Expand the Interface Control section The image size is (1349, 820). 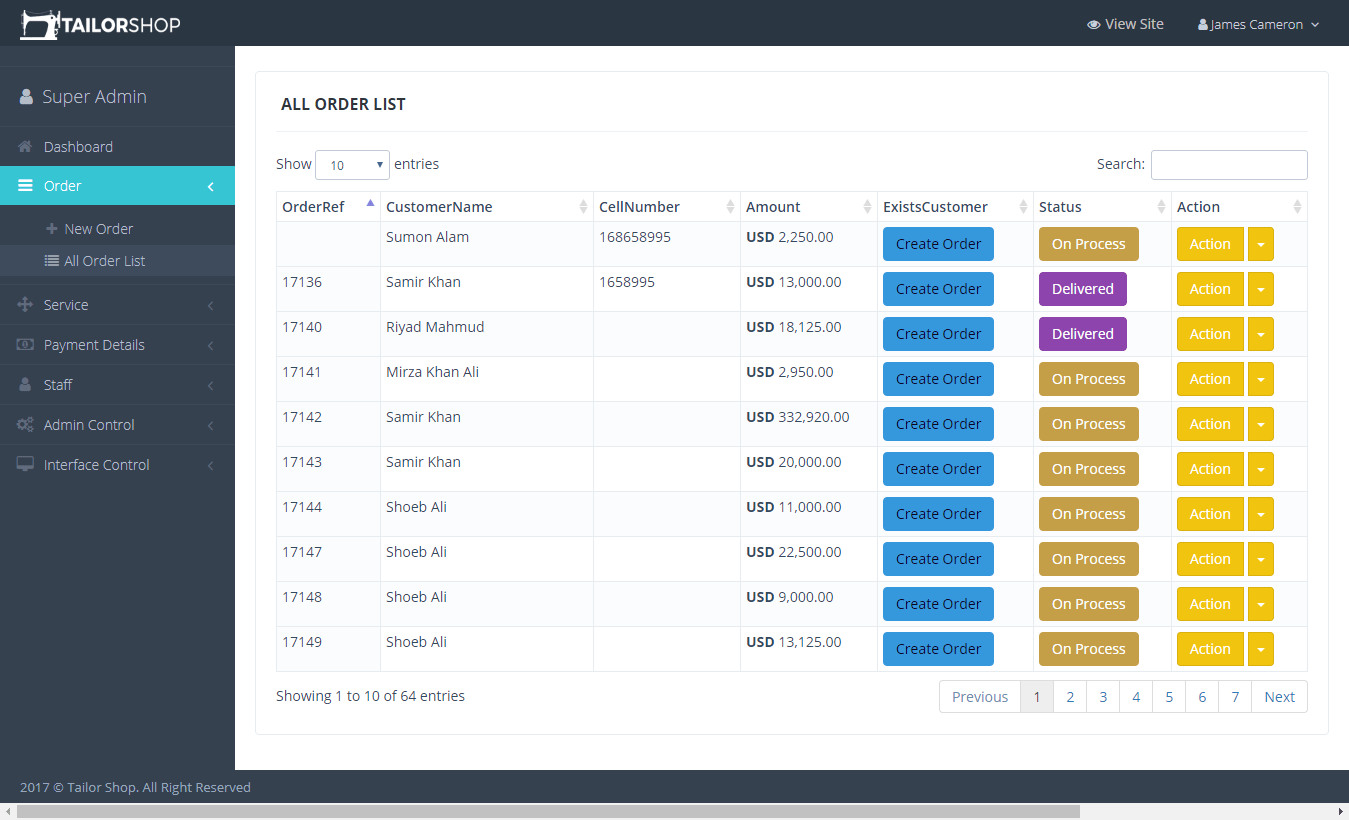[95, 464]
